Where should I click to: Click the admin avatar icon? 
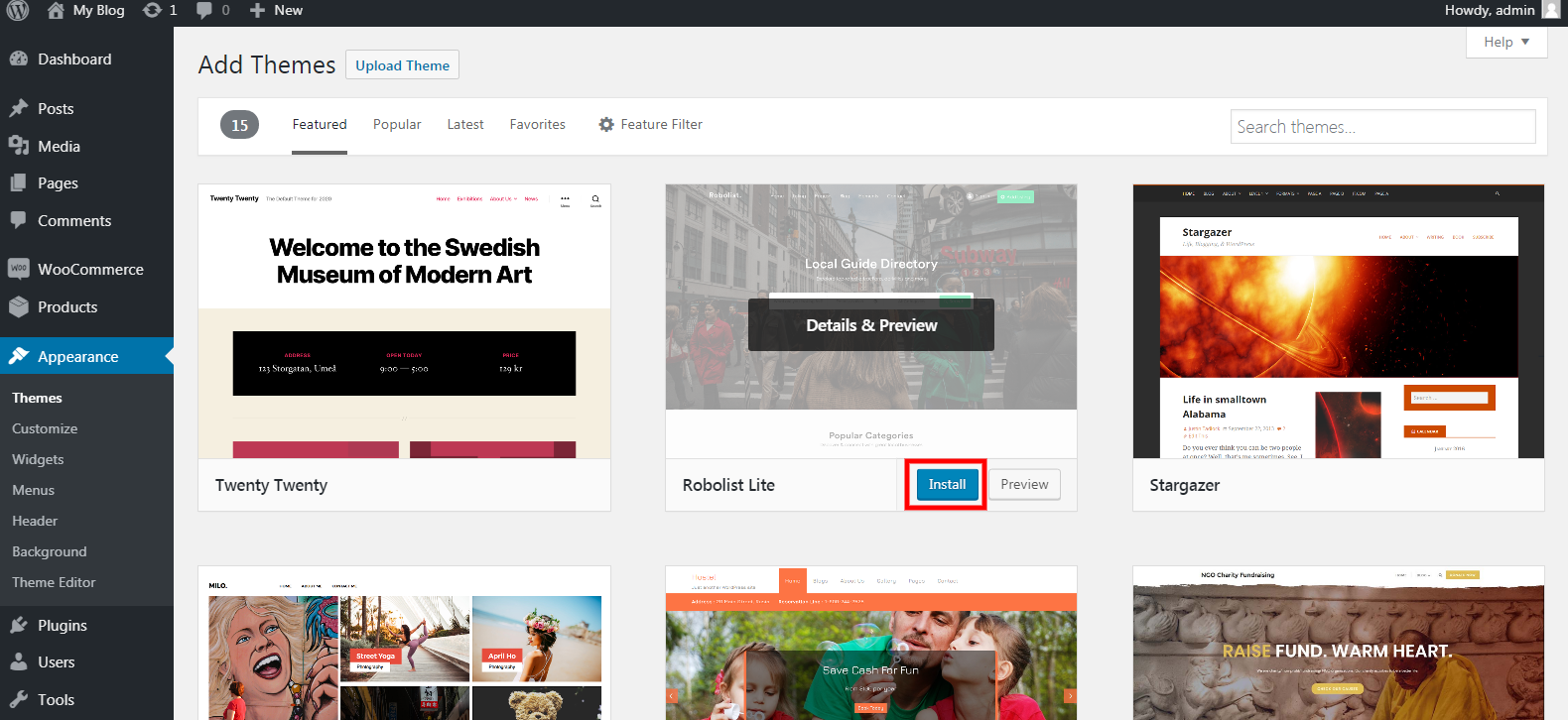(x=1551, y=10)
